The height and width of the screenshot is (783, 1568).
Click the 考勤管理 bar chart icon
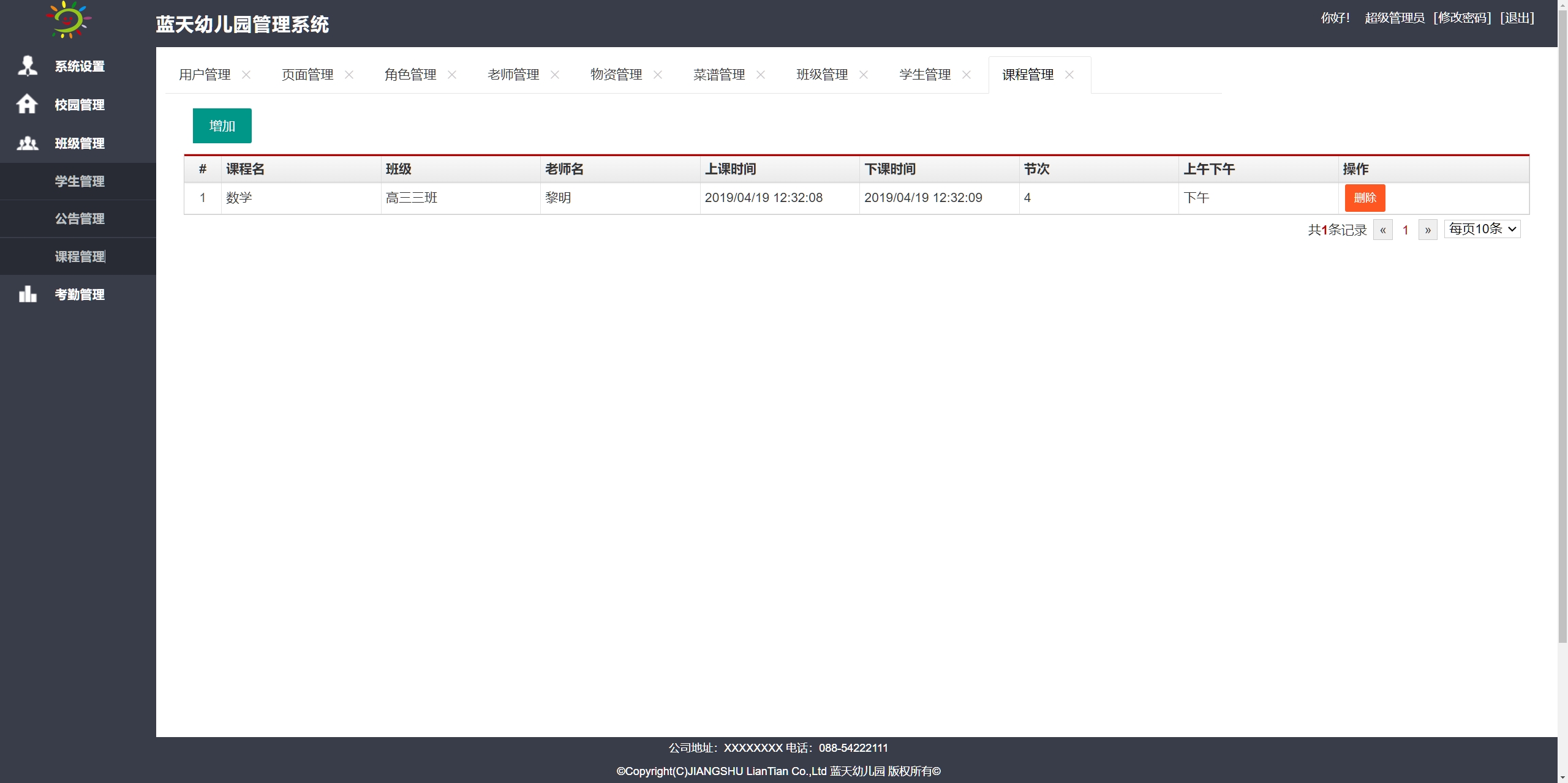pyautogui.click(x=28, y=294)
